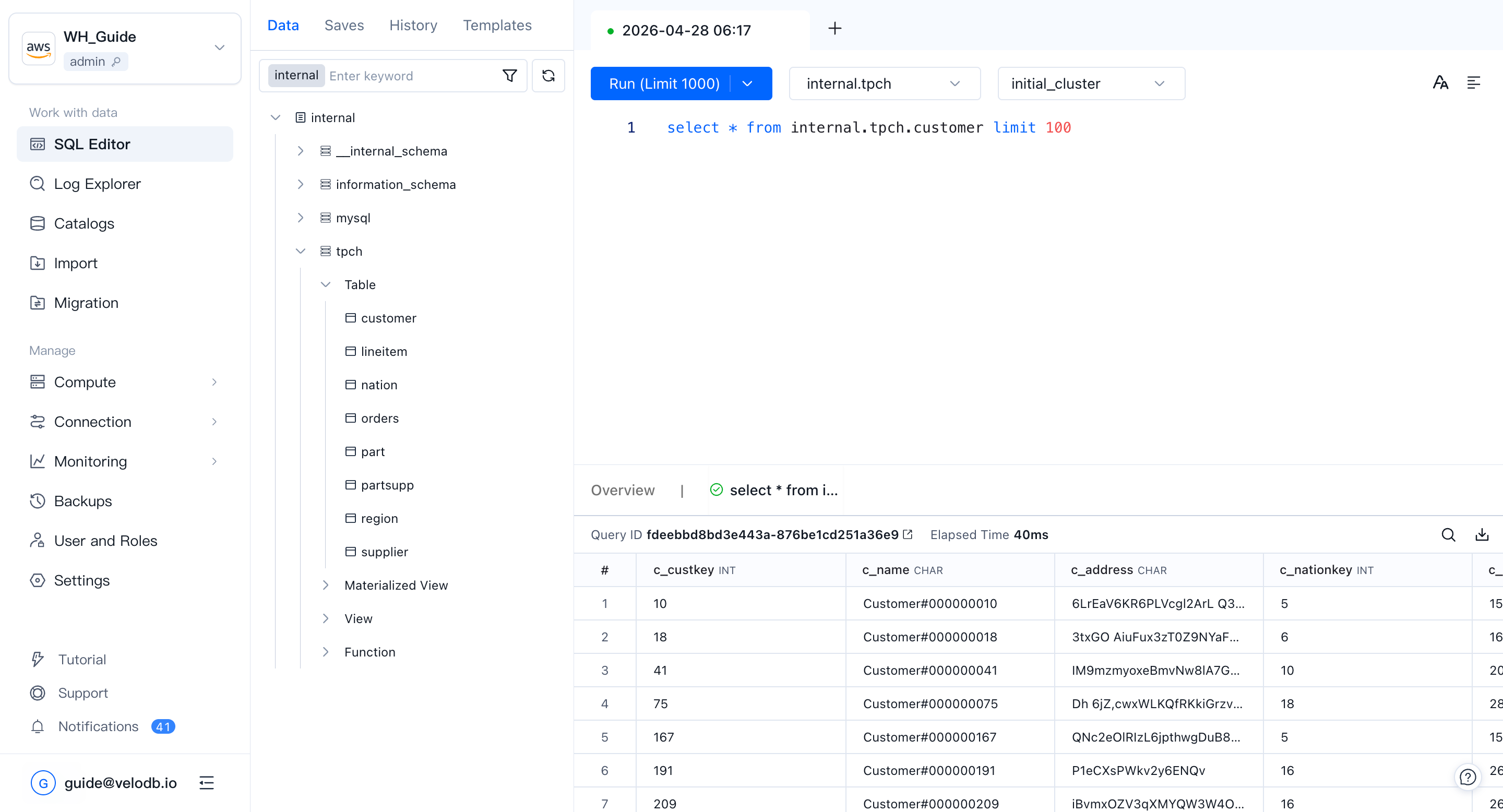The width and height of the screenshot is (1503, 812).
Task: Collapse sidebar using menu icon
Action: 207,782
